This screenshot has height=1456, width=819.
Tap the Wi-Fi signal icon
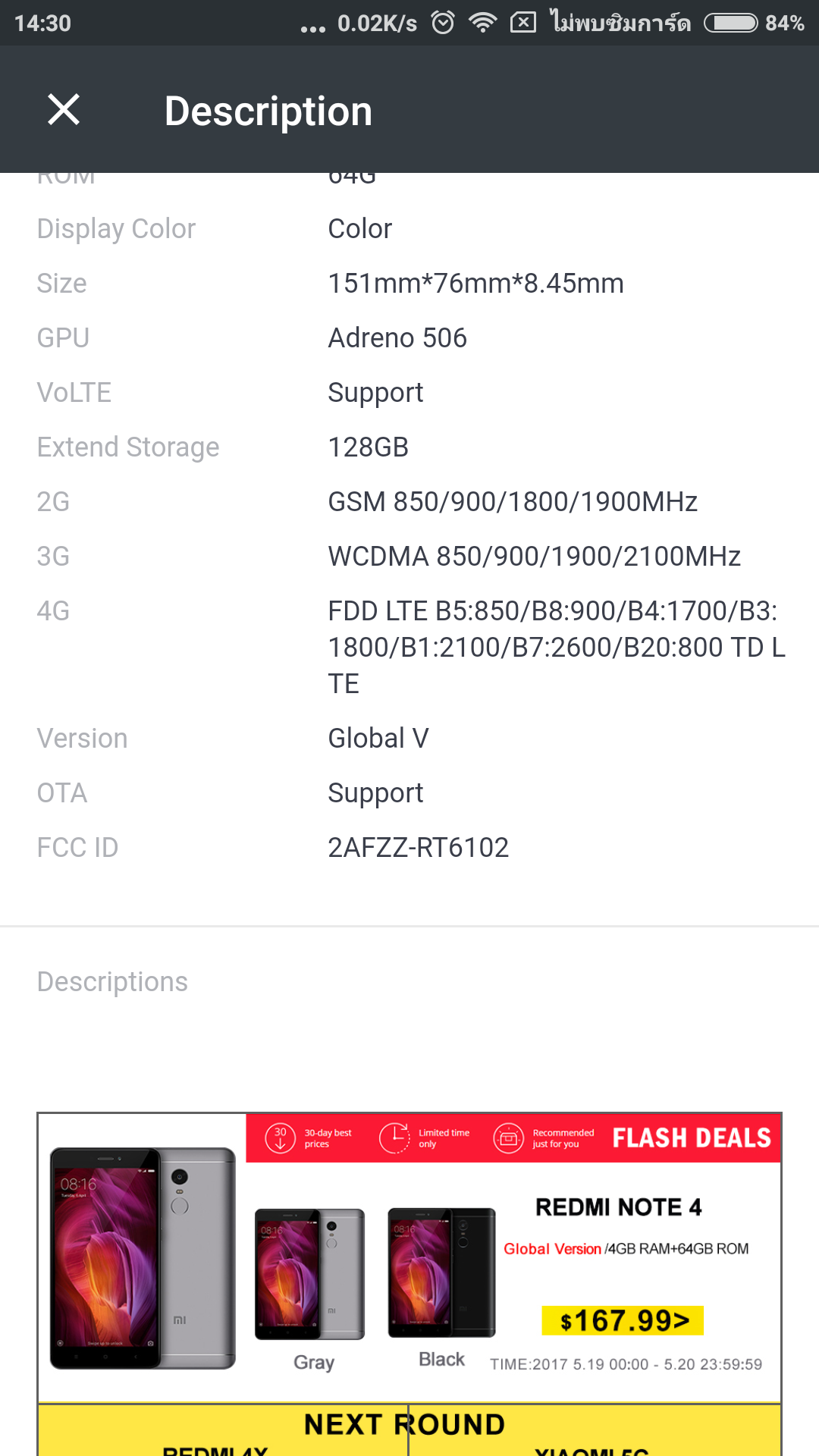[x=482, y=23]
